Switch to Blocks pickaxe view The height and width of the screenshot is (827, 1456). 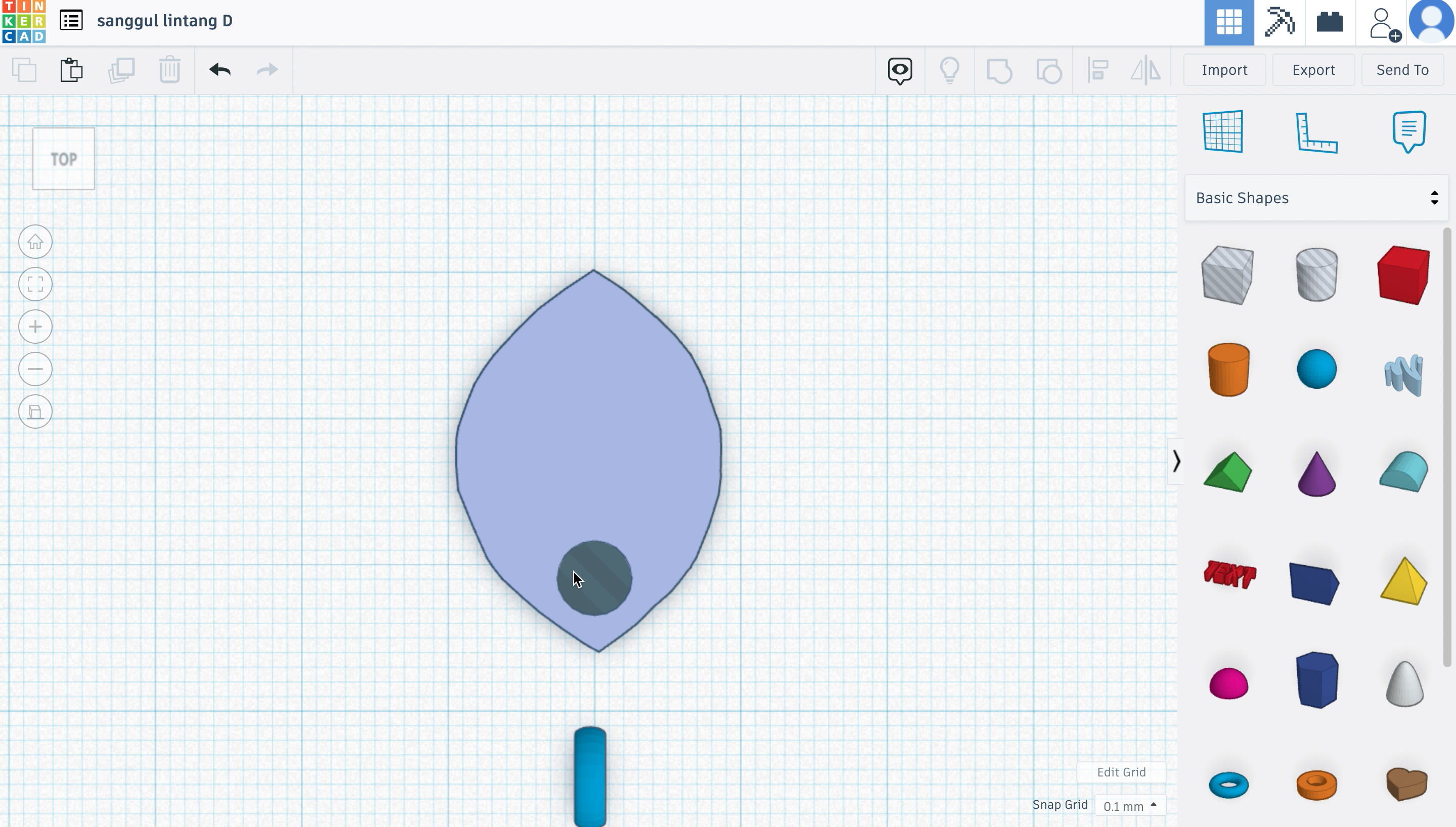coord(1279,22)
